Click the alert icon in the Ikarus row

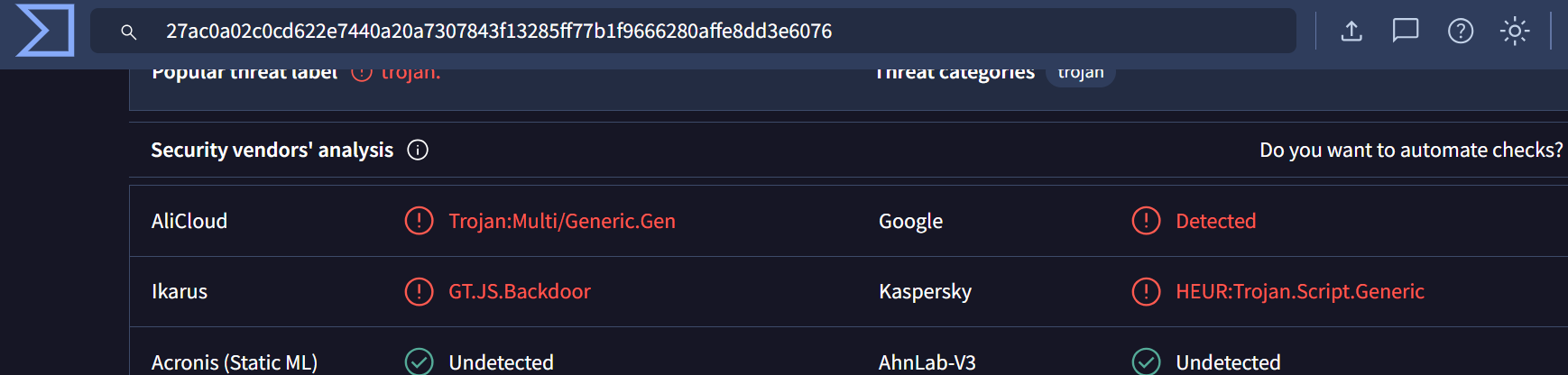[419, 291]
